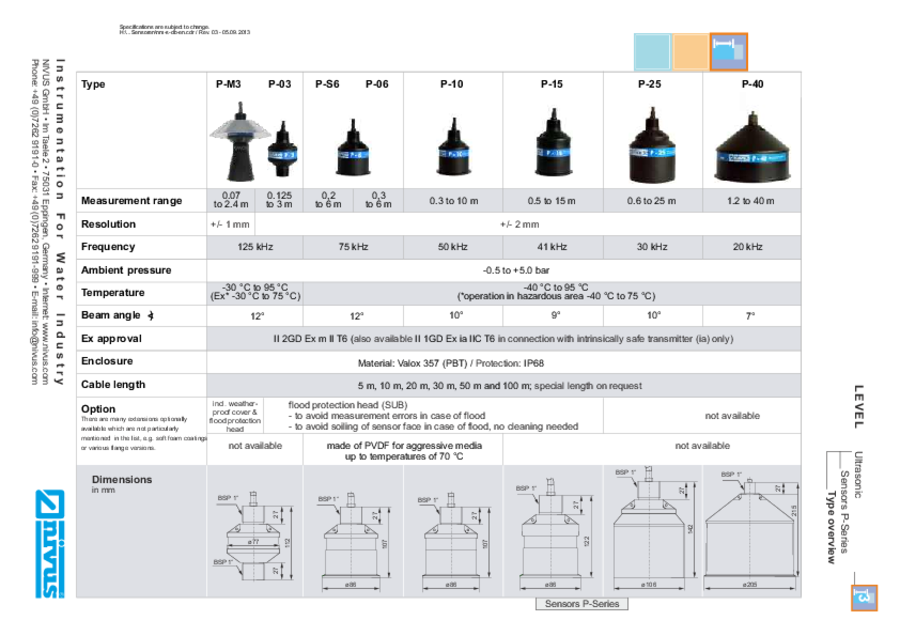Click the 'flood protection head (SUB)' option text
Viewport: 900px width, 636px height.
tap(348, 405)
